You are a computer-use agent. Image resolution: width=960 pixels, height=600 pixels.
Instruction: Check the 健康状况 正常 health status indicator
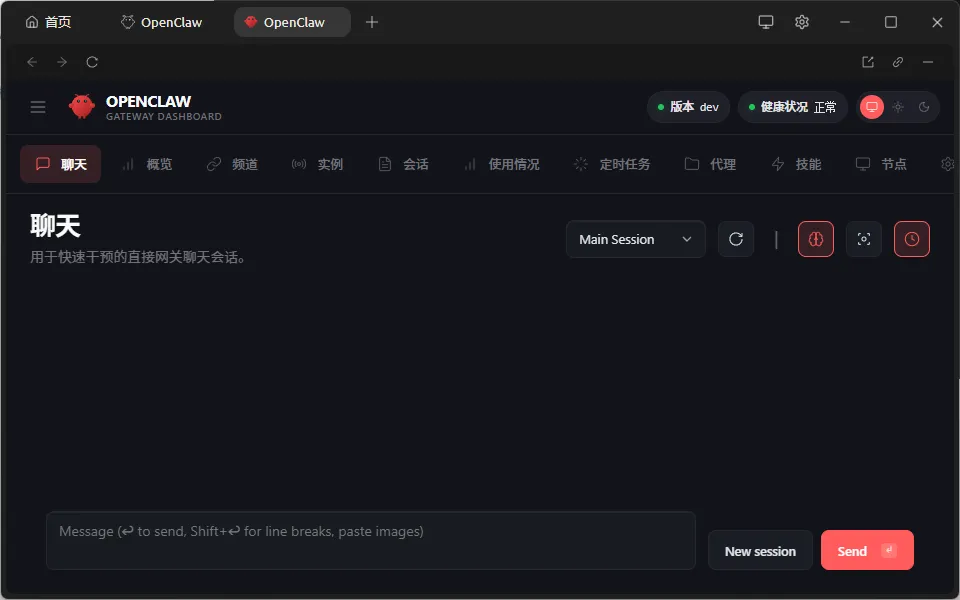tap(792, 107)
